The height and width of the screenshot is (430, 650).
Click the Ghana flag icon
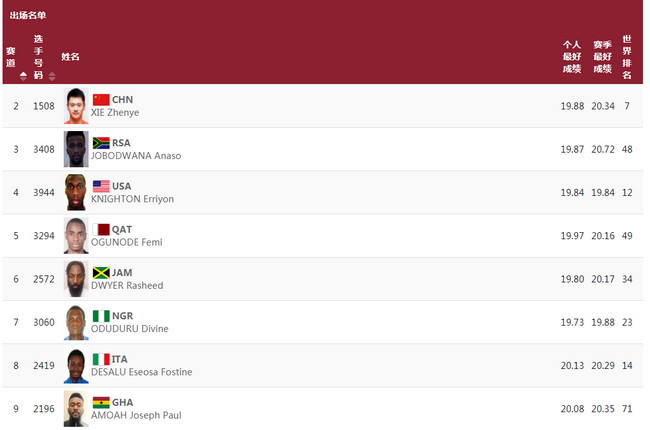[x=101, y=402]
